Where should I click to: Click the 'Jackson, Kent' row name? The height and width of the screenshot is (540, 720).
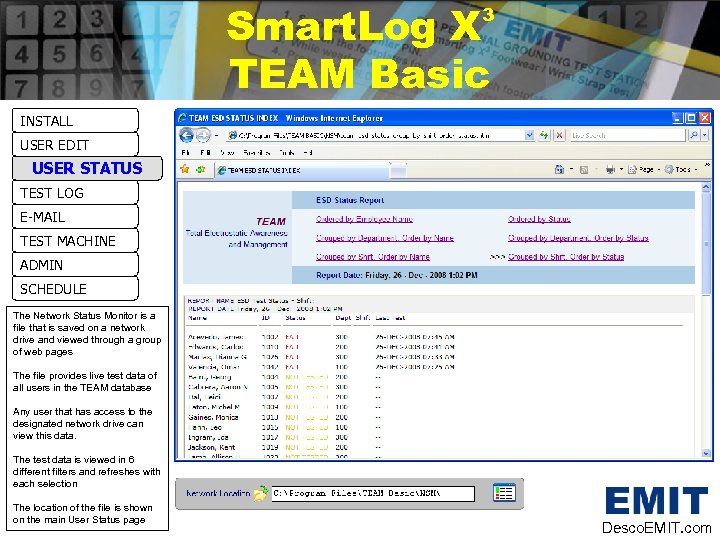pos(211,447)
